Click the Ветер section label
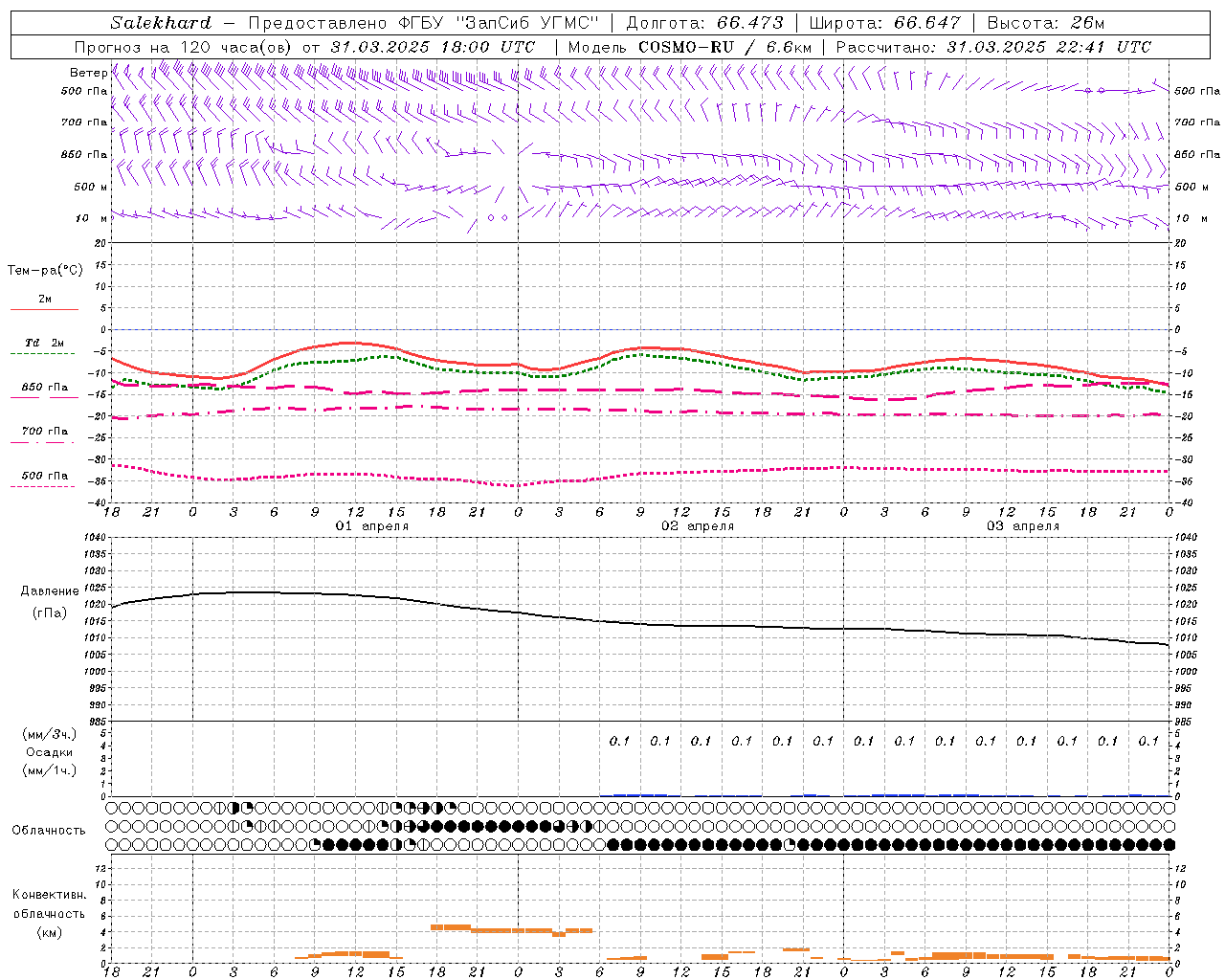 tap(88, 73)
